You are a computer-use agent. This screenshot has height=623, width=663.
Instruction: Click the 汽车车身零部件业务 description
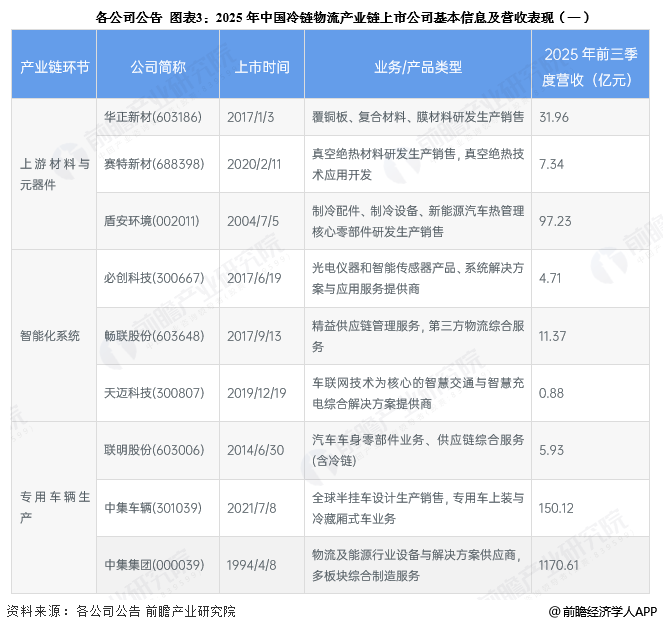click(x=418, y=450)
